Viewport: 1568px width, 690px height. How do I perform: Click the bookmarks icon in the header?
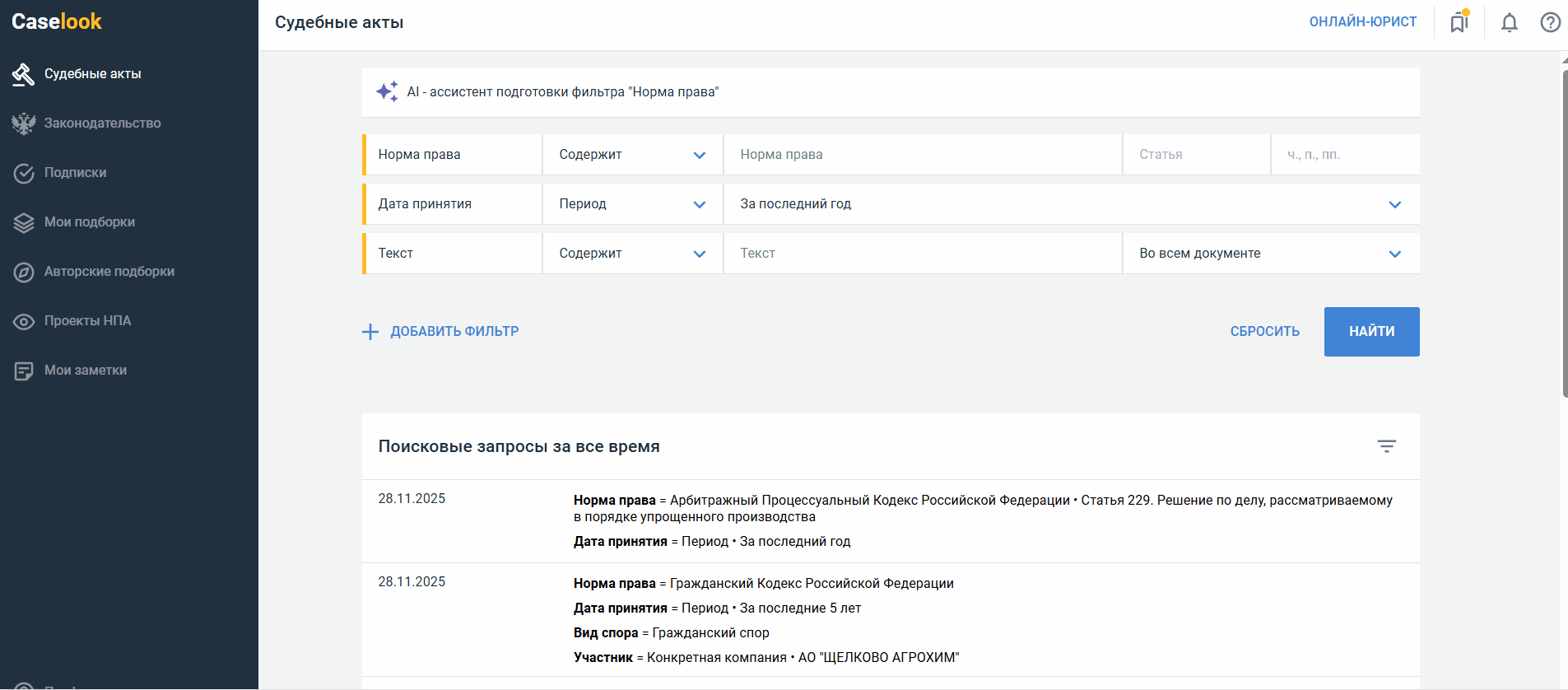point(1459,22)
